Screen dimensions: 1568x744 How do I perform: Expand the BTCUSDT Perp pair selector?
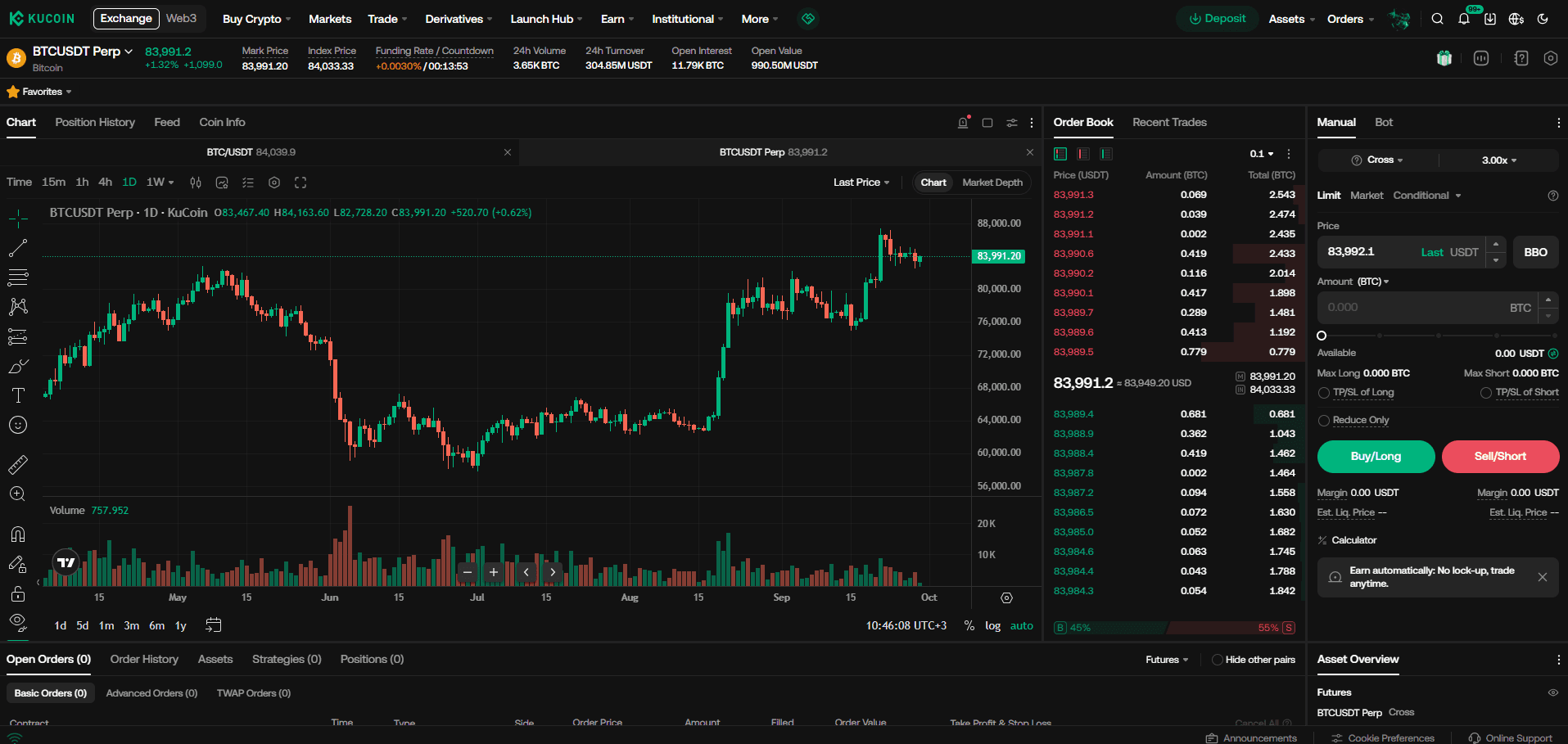pos(83,51)
